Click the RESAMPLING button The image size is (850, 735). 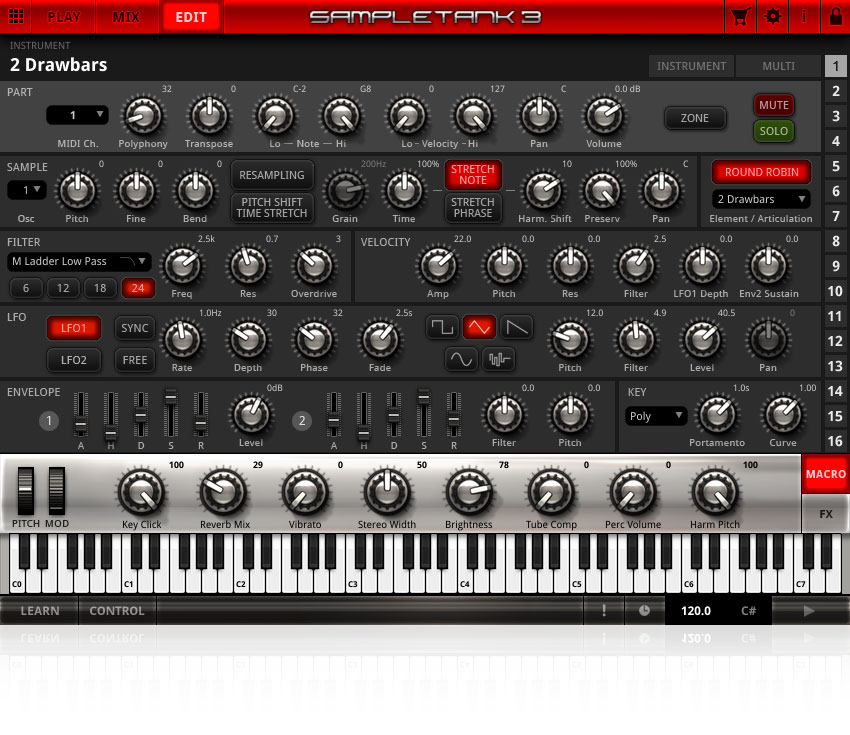tap(271, 175)
